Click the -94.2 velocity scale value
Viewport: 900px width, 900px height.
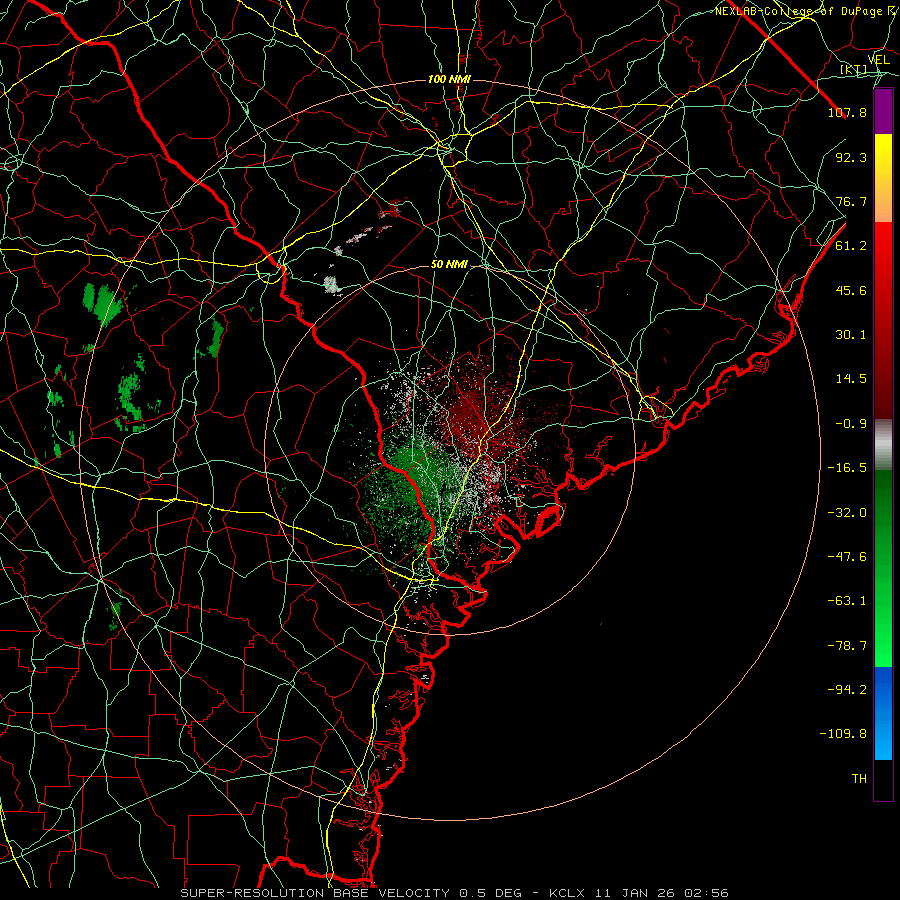(847, 690)
